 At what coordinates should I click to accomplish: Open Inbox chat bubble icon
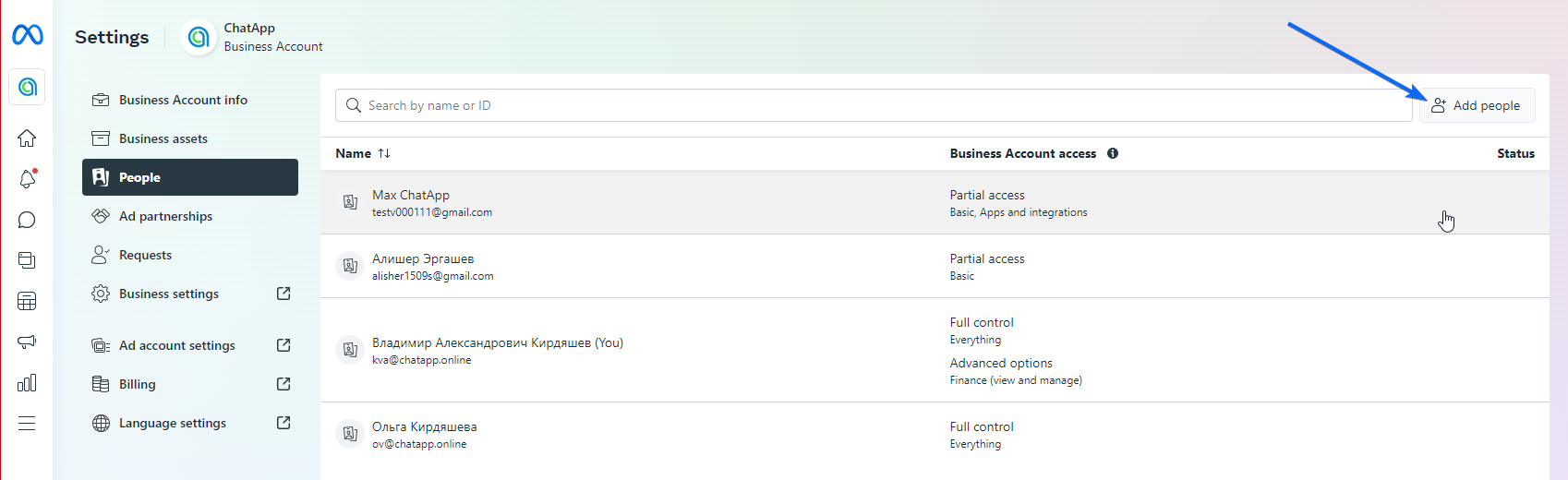(27, 220)
